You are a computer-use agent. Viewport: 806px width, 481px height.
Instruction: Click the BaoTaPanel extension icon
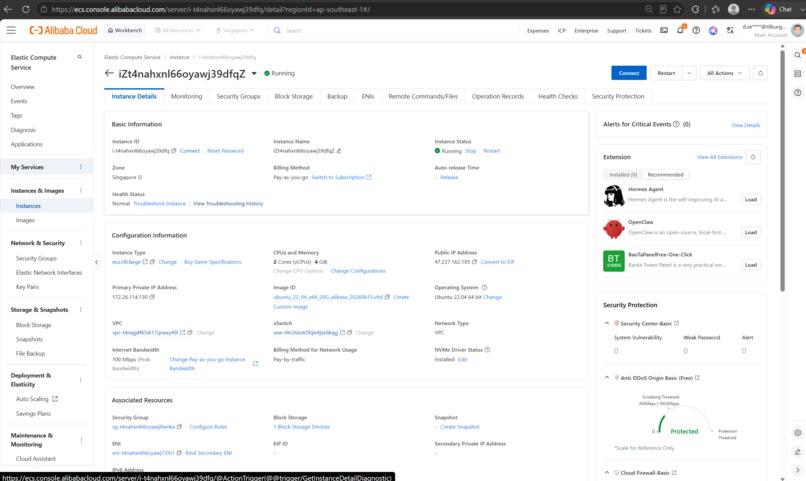[614, 261]
